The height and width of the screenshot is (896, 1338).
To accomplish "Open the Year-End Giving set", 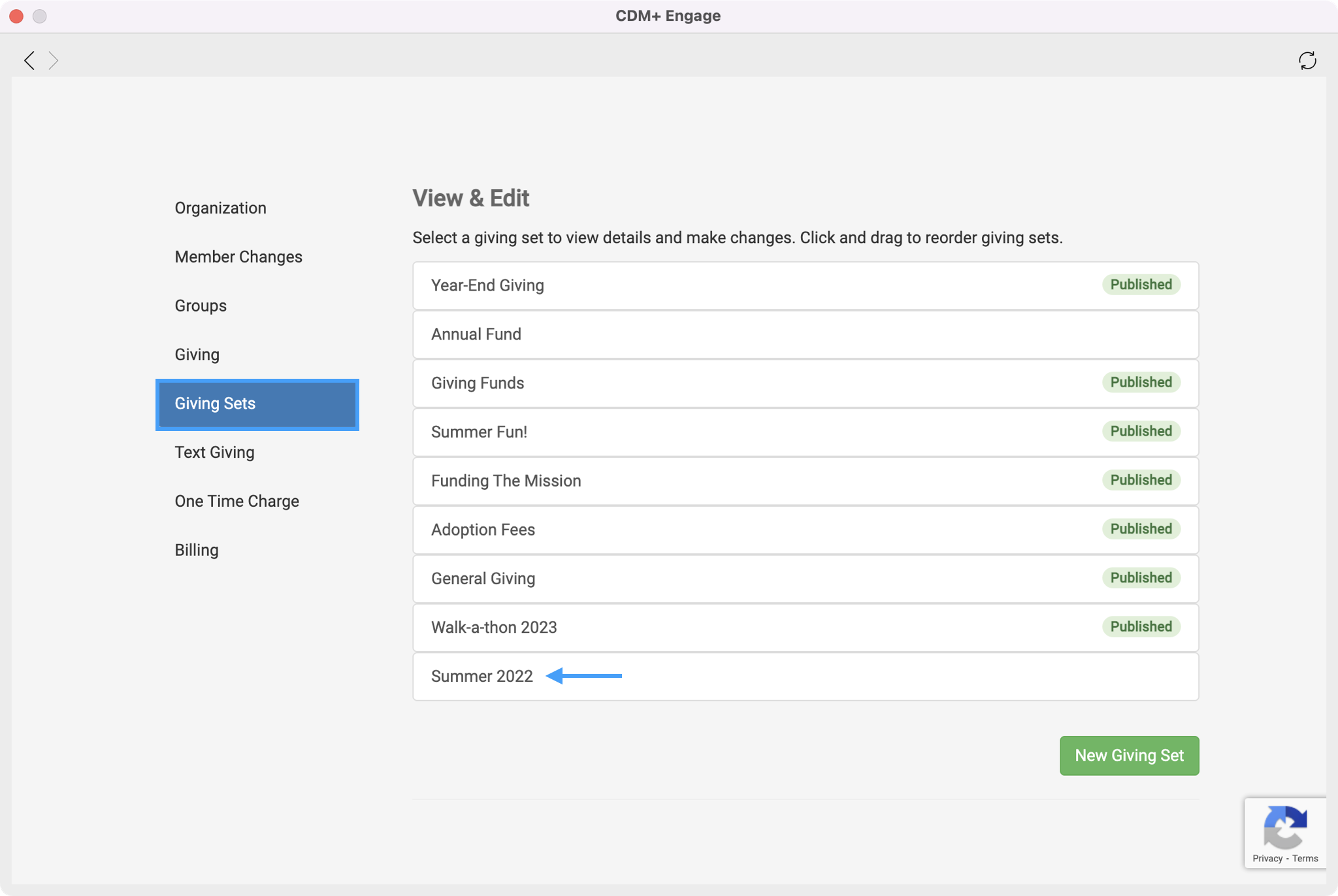I will 487,285.
